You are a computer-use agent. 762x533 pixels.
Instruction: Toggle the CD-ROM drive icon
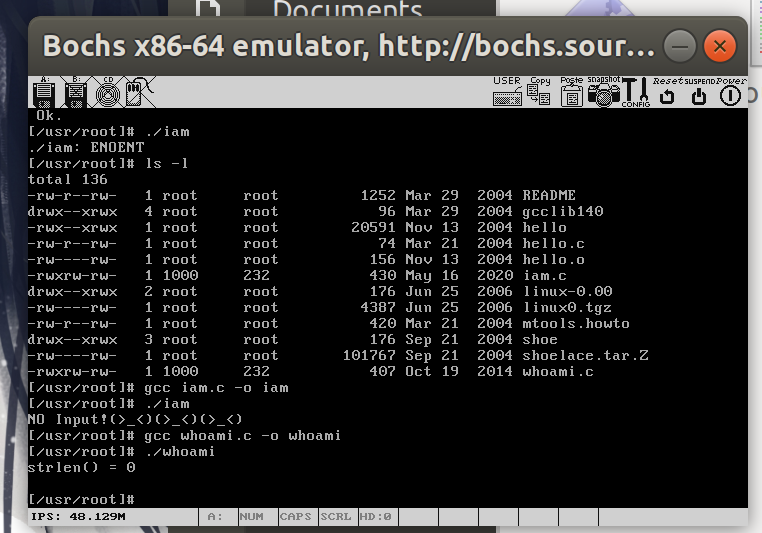click(x=108, y=92)
